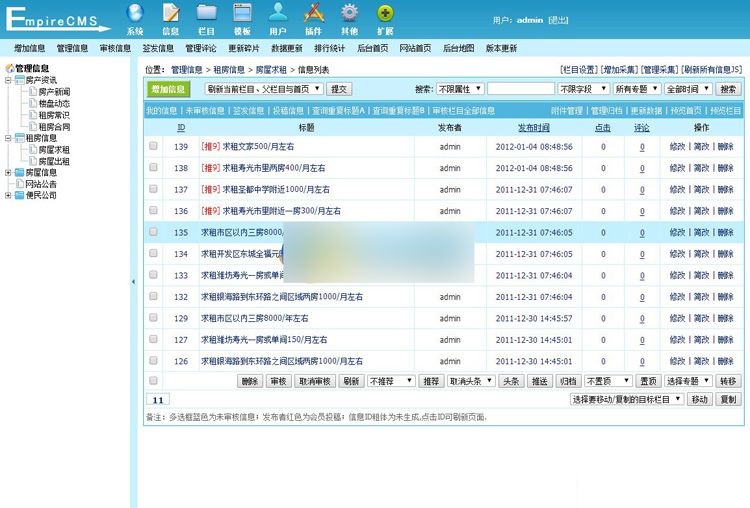Open the 信息 notepad icon

(171, 13)
